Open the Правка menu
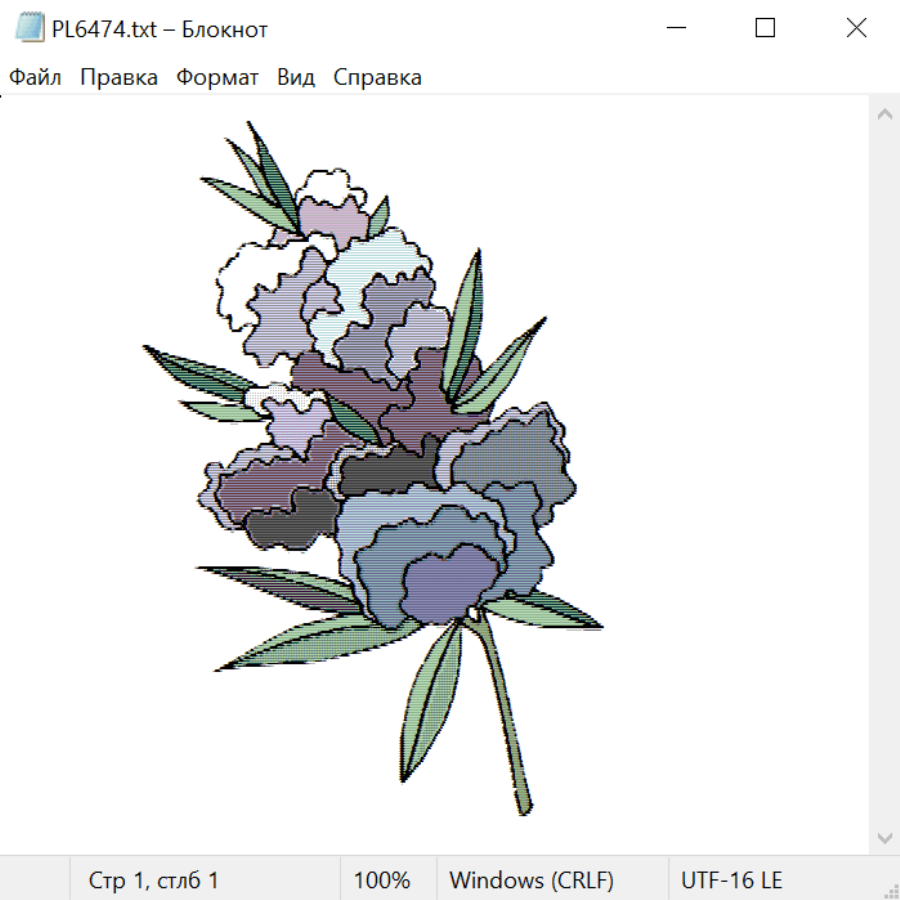This screenshot has width=900, height=900. tap(119, 77)
